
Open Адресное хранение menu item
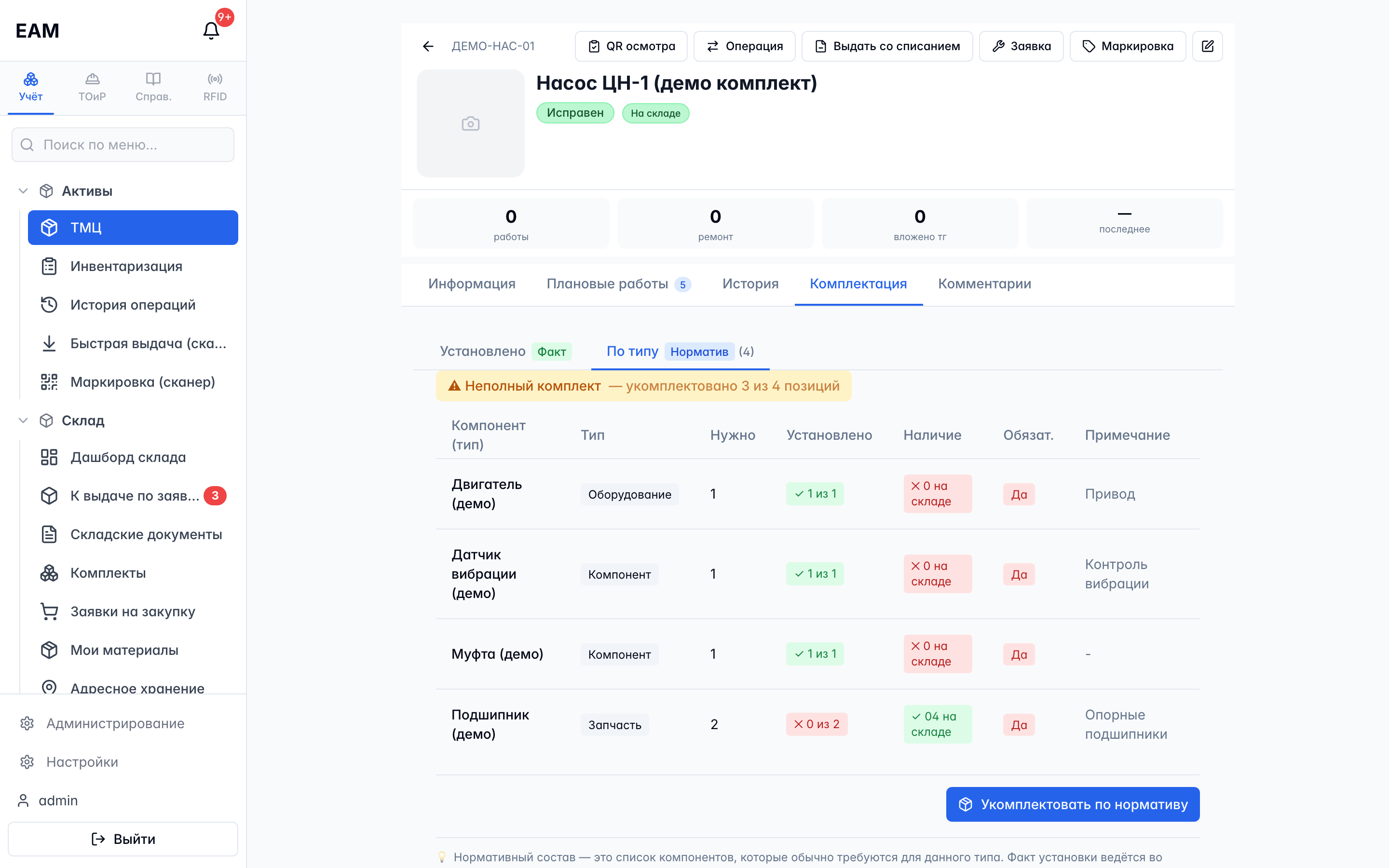click(x=133, y=687)
